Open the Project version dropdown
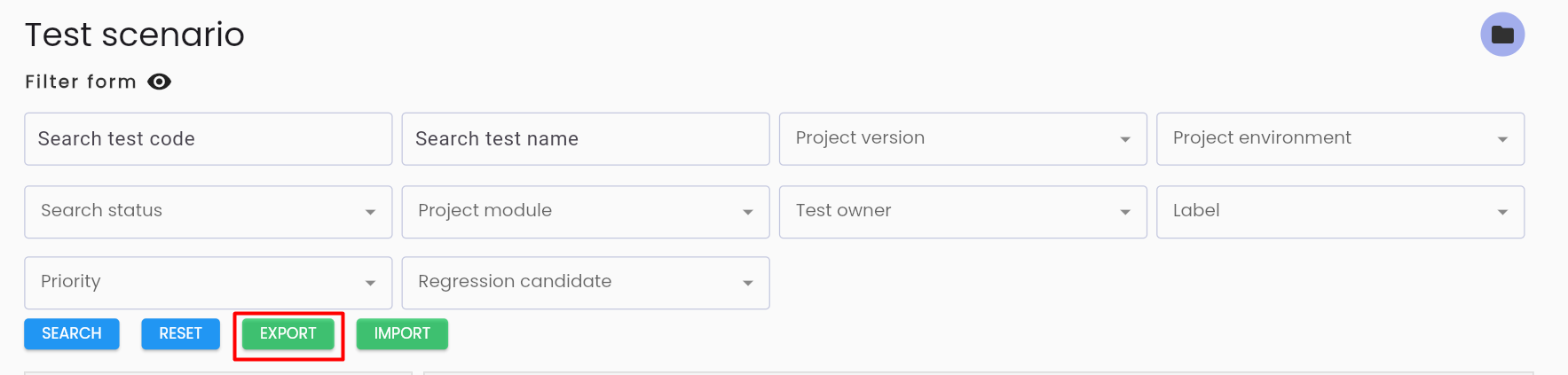The image size is (1568, 375). point(963,138)
